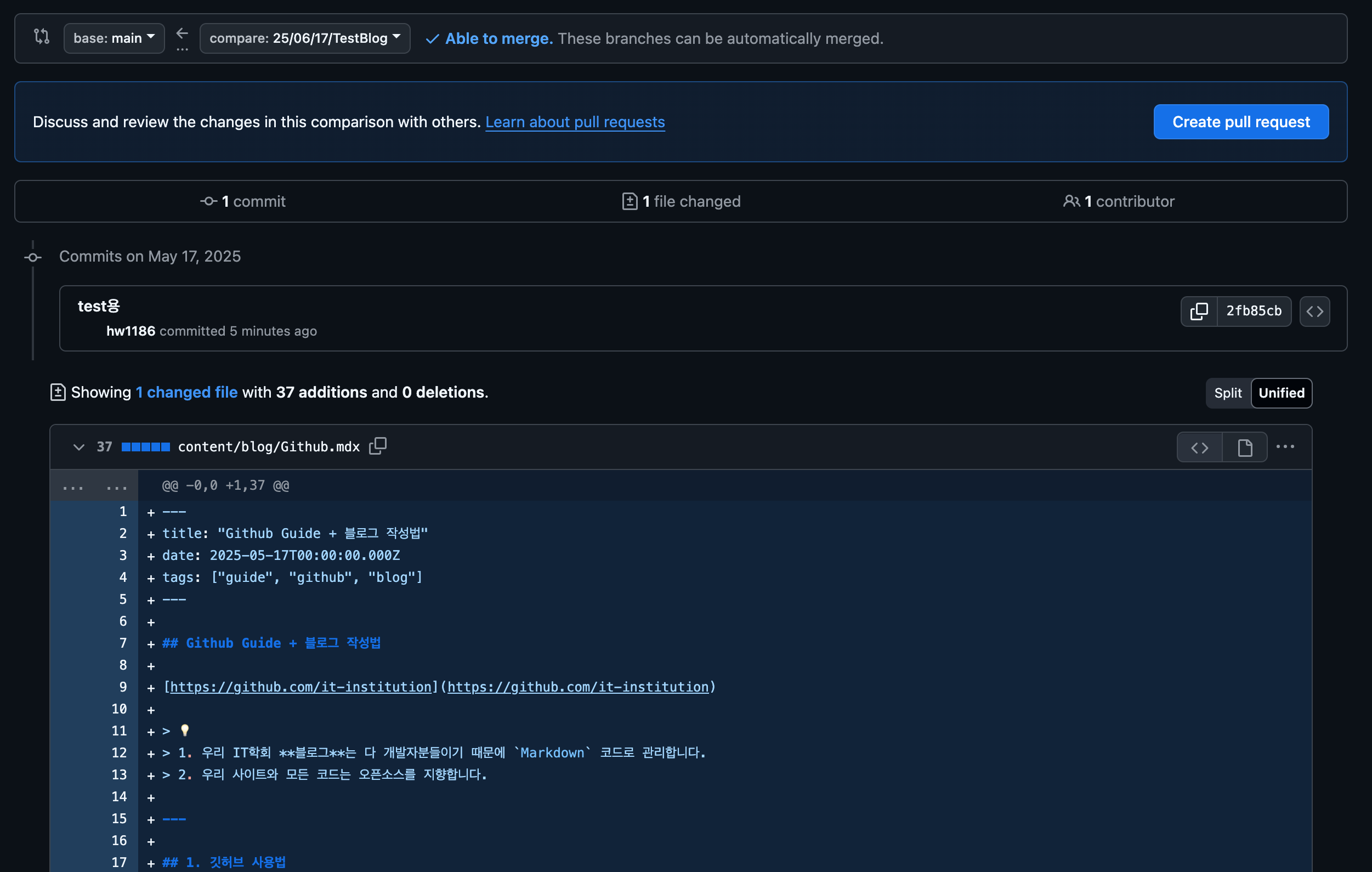The height and width of the screenshot is (872, 1372).
Task: Switch diff view to Split
Action: point(1227,393)
